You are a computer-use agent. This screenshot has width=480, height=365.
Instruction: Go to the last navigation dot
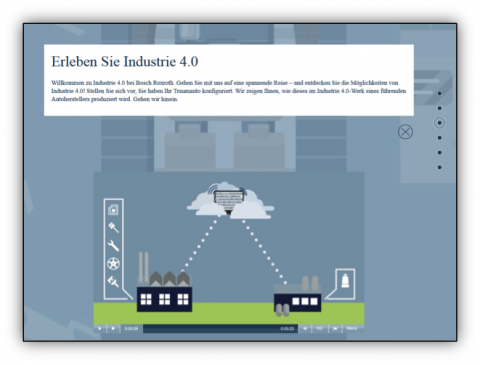click(439, 167)
